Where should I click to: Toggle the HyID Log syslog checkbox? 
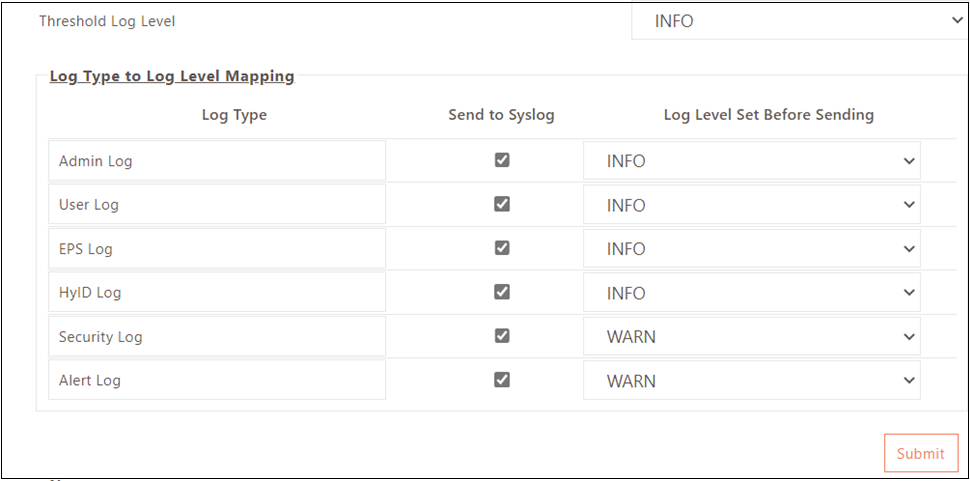[x=502, y=292]
